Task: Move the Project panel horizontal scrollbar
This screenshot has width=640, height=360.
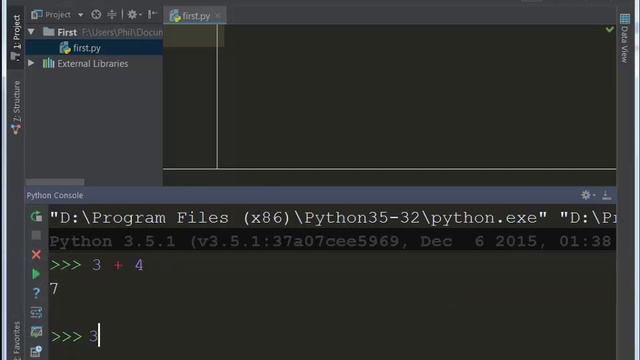Action: (55, 182)
